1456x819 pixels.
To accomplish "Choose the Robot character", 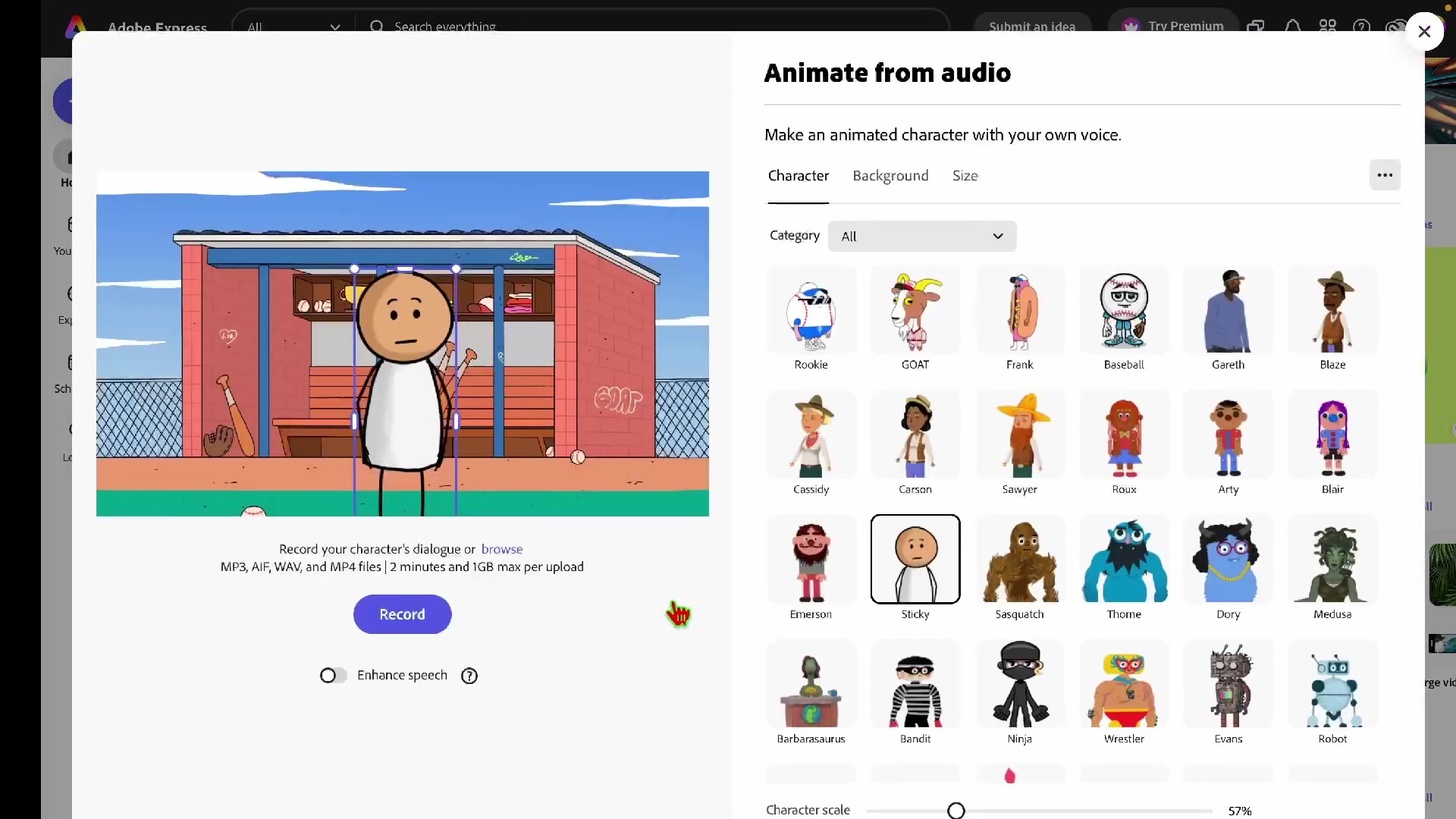I will point(1332,685).
